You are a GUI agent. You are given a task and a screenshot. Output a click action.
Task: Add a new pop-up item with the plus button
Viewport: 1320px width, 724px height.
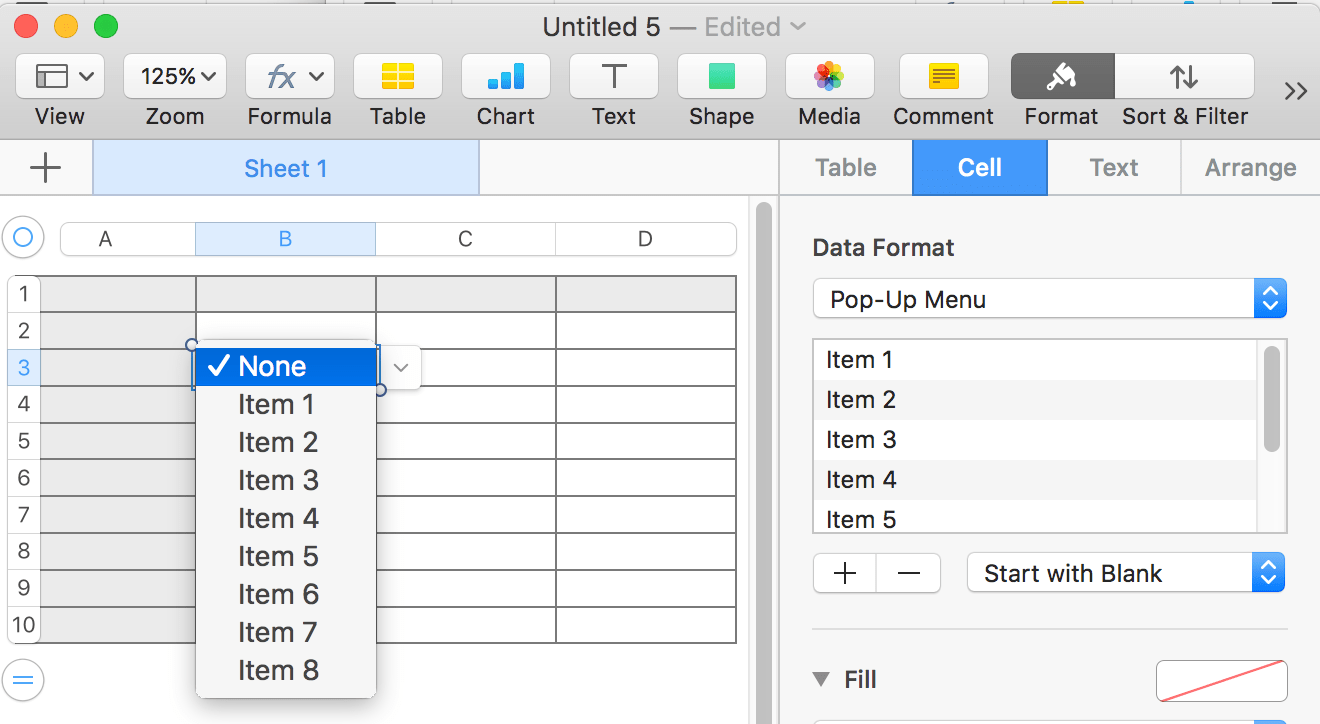pyautogui.click(x=845, y=572)
